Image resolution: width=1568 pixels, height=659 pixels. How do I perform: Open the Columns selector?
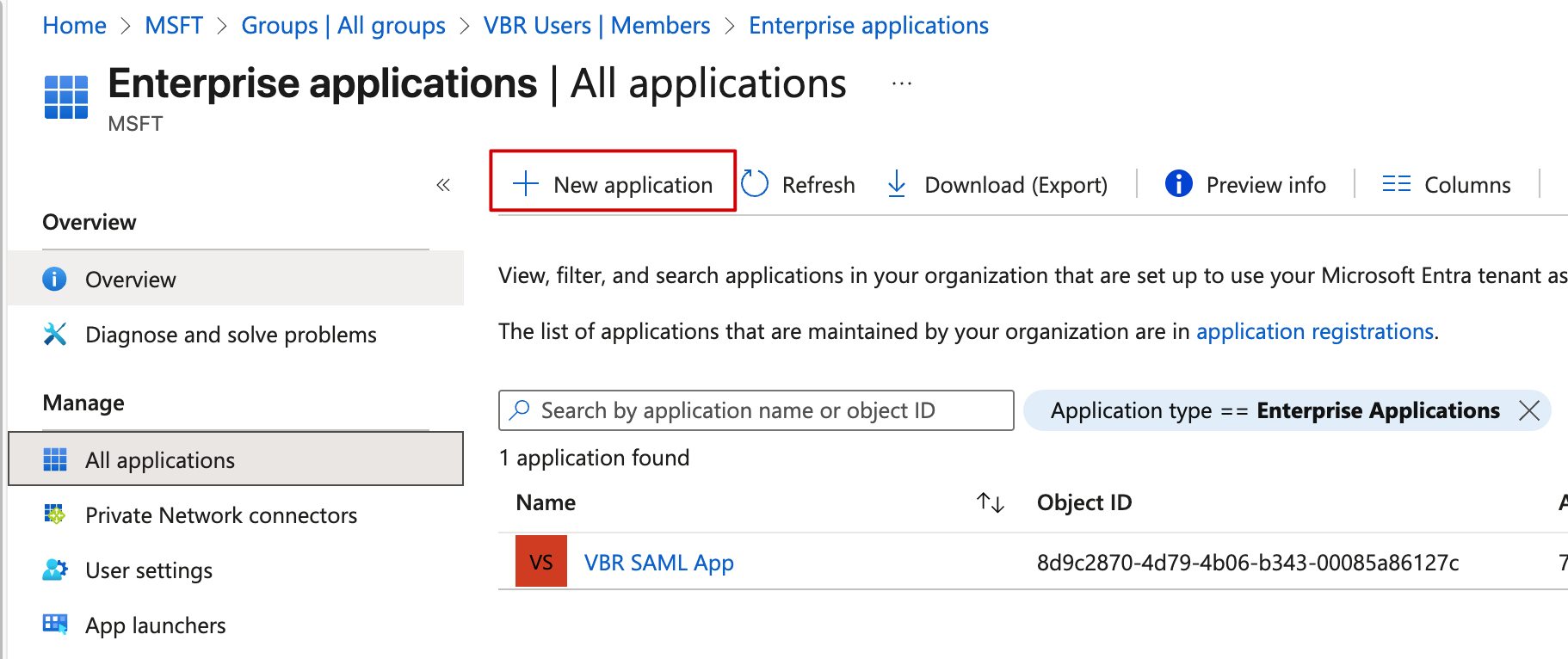1446,184
